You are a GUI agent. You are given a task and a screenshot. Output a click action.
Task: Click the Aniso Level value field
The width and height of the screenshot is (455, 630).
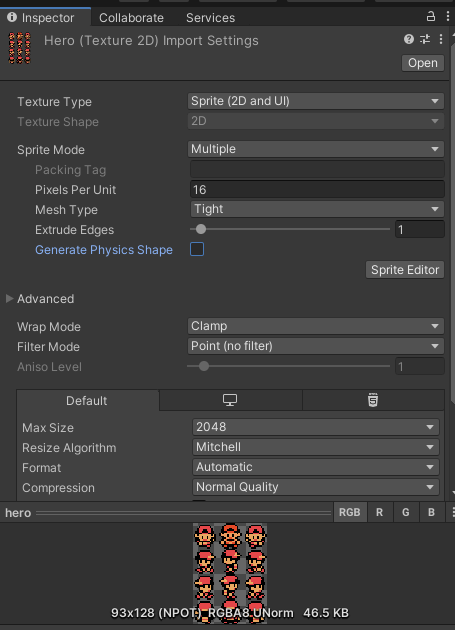tap(420, 366)
